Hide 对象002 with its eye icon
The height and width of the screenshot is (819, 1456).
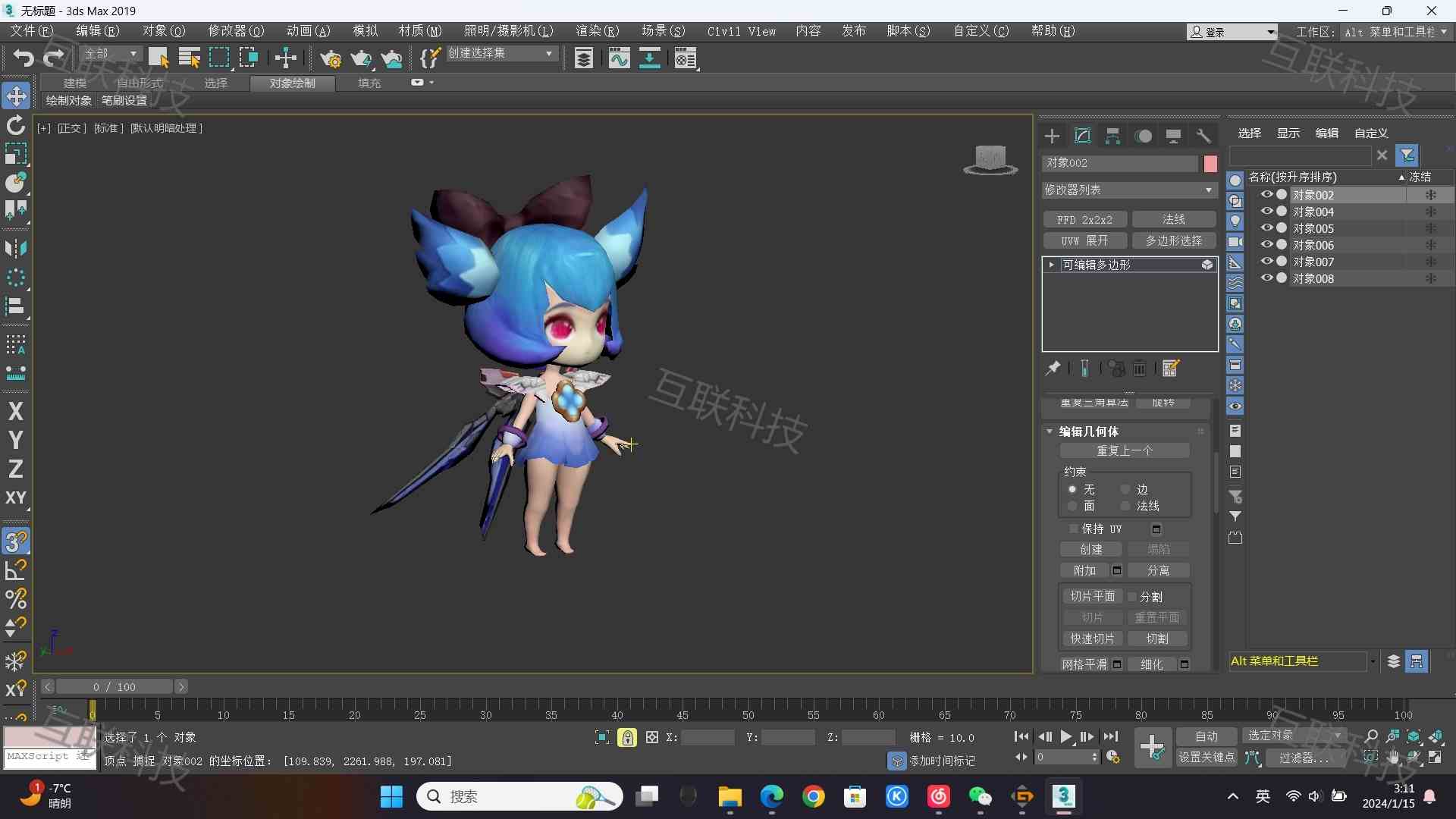coord(1266,194)
